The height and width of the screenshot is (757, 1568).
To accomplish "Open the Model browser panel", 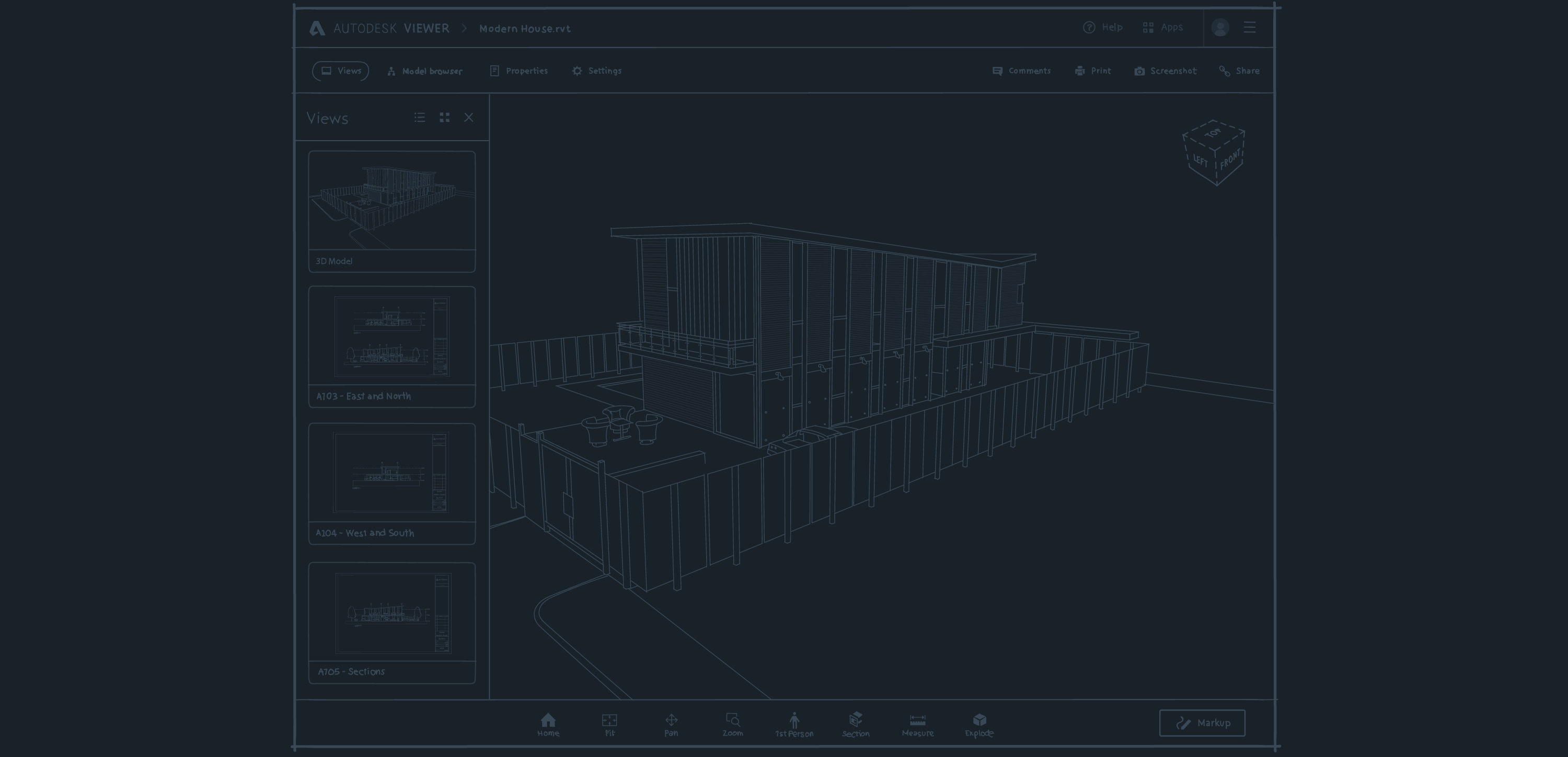I will coord(425,71).
